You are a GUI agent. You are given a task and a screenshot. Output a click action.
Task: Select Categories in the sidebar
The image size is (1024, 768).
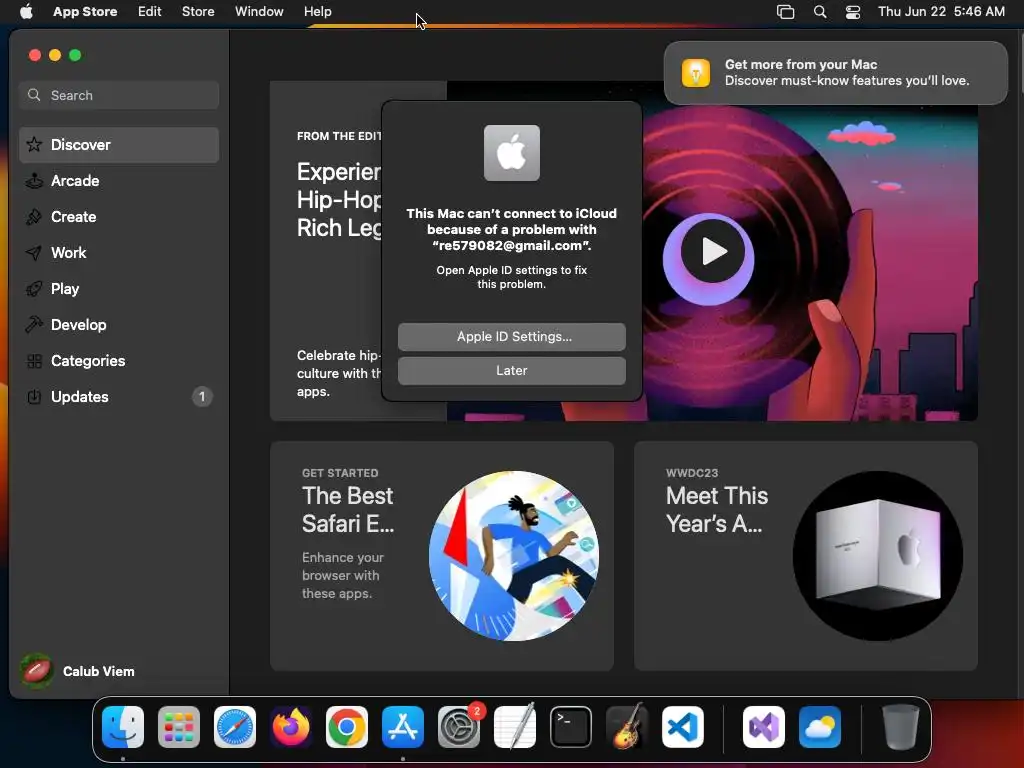tap(119, 360)
